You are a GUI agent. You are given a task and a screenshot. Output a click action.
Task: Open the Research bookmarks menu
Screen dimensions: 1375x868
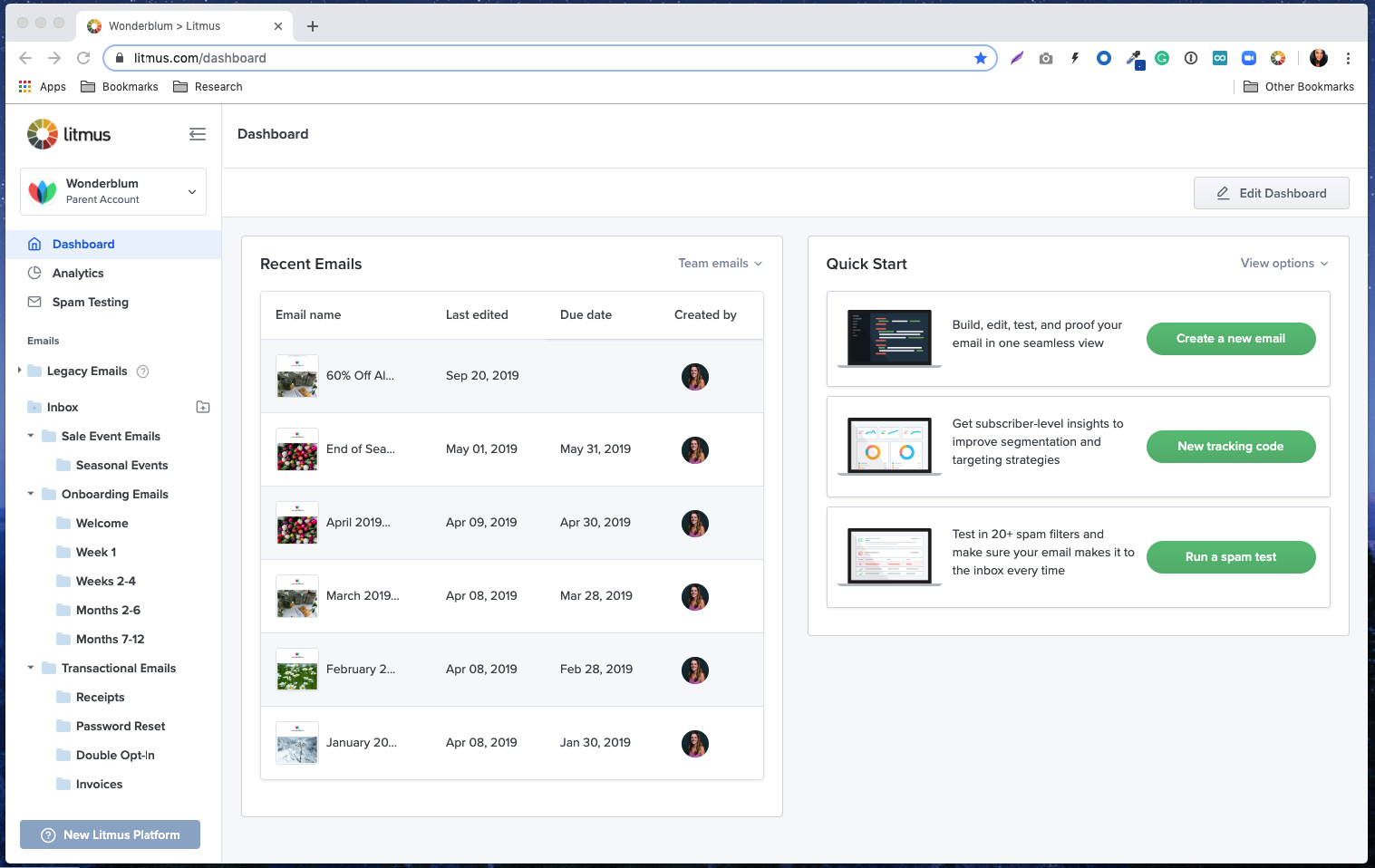(208, 86)
